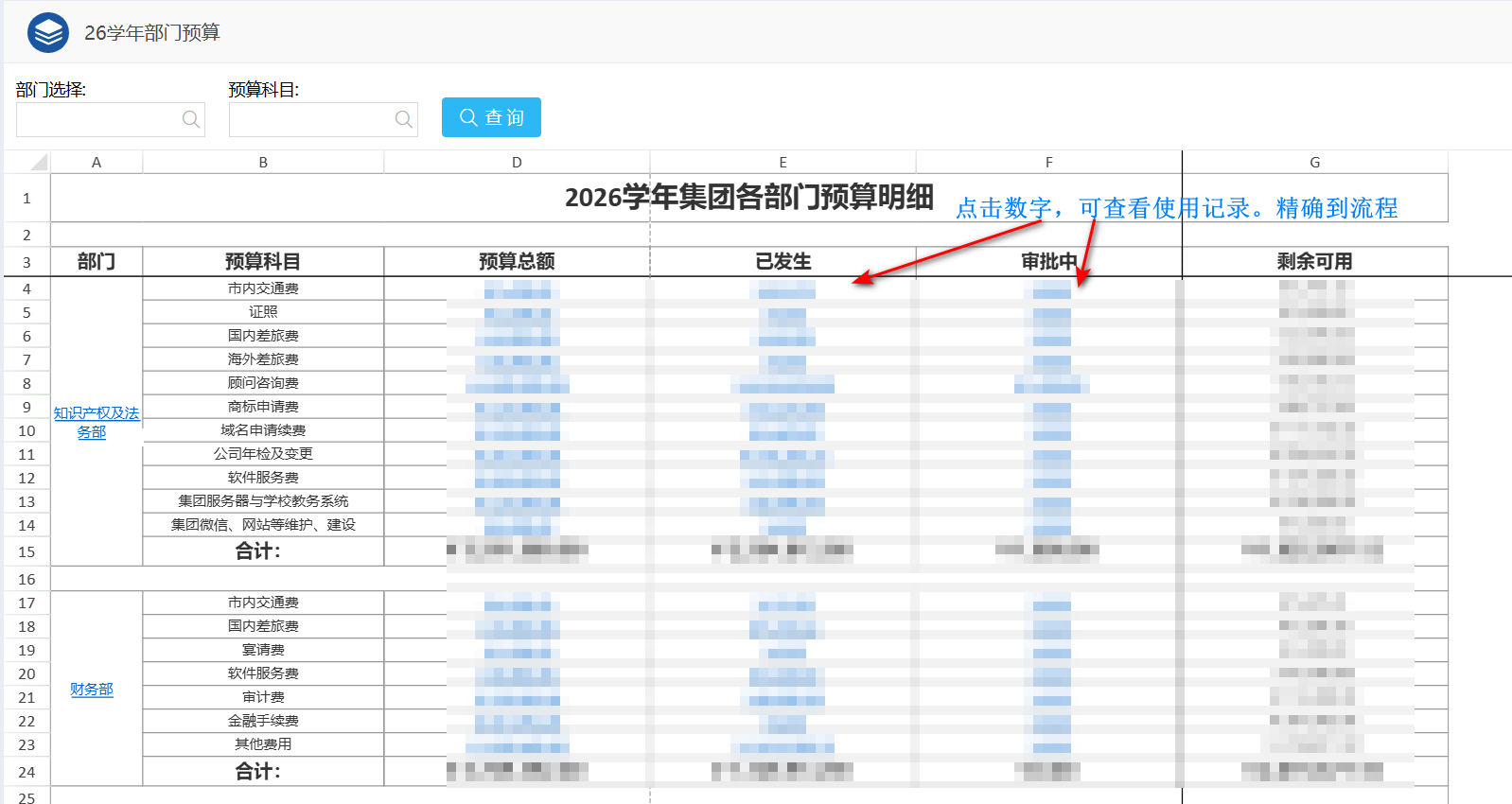Select column D header
Image resolution: width=1512 pixels, height=804 pixels.
[x=517, y=163]
